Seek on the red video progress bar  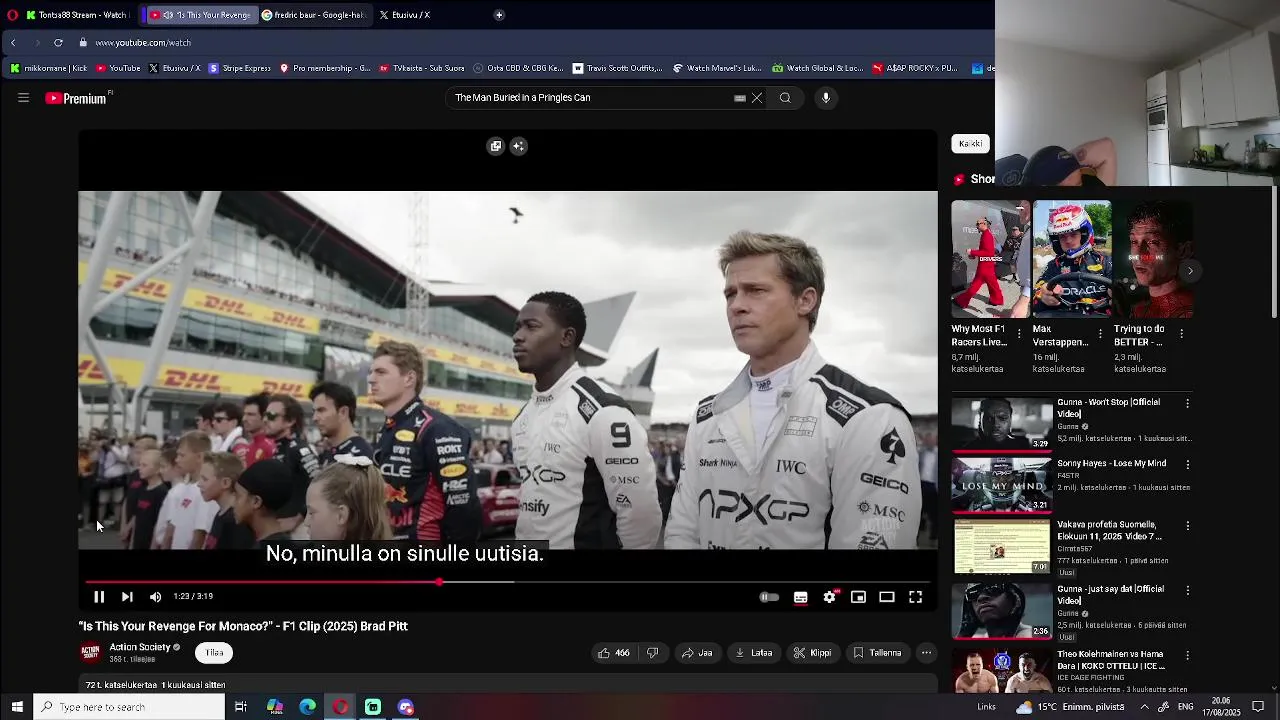pyautogui.click(x=508, y=582)
